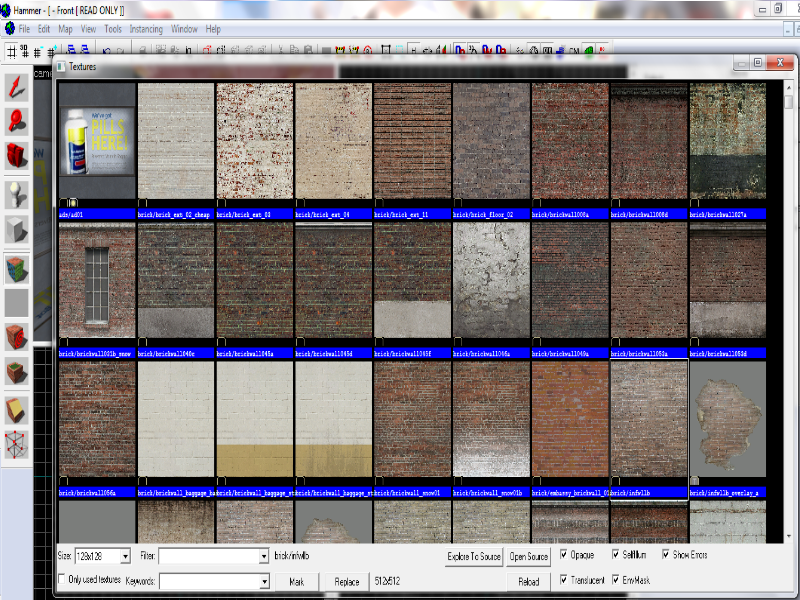Toggle the Opaque checkbox

(563, 554)
